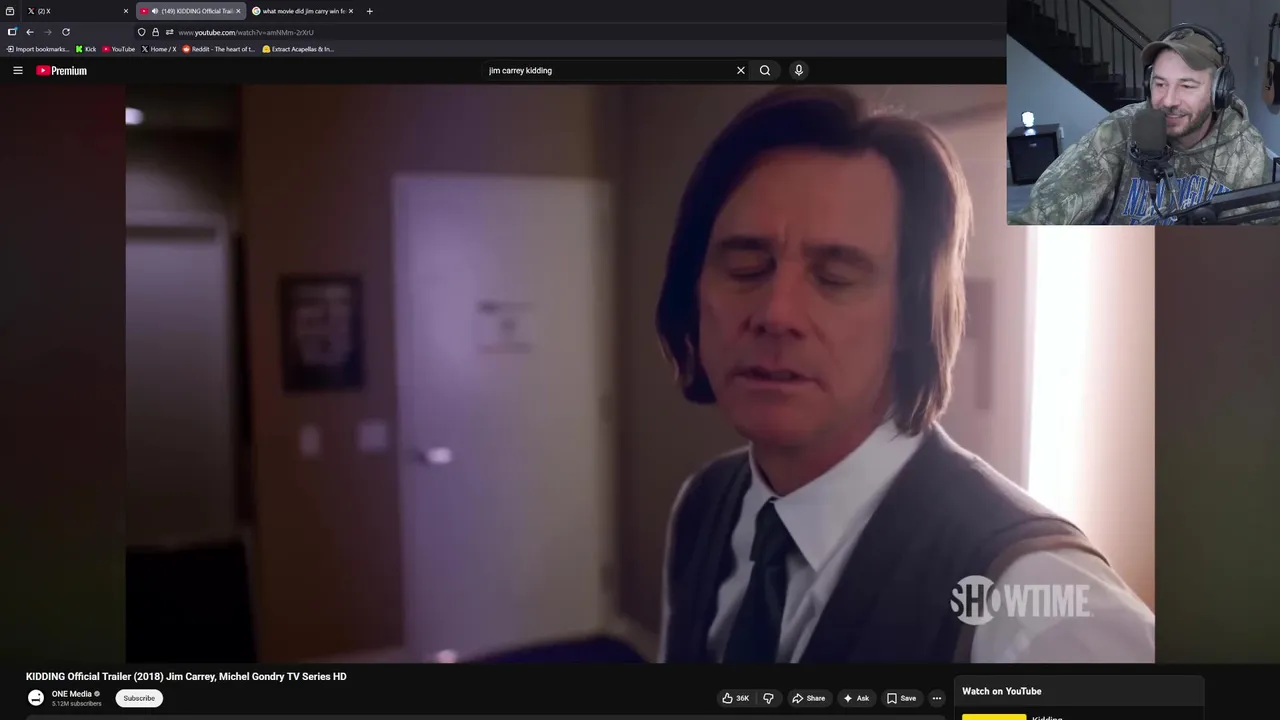This screenshot has height=720, width=1280.
Task: Start voice search with microphone icon
Action: (798, 70)
